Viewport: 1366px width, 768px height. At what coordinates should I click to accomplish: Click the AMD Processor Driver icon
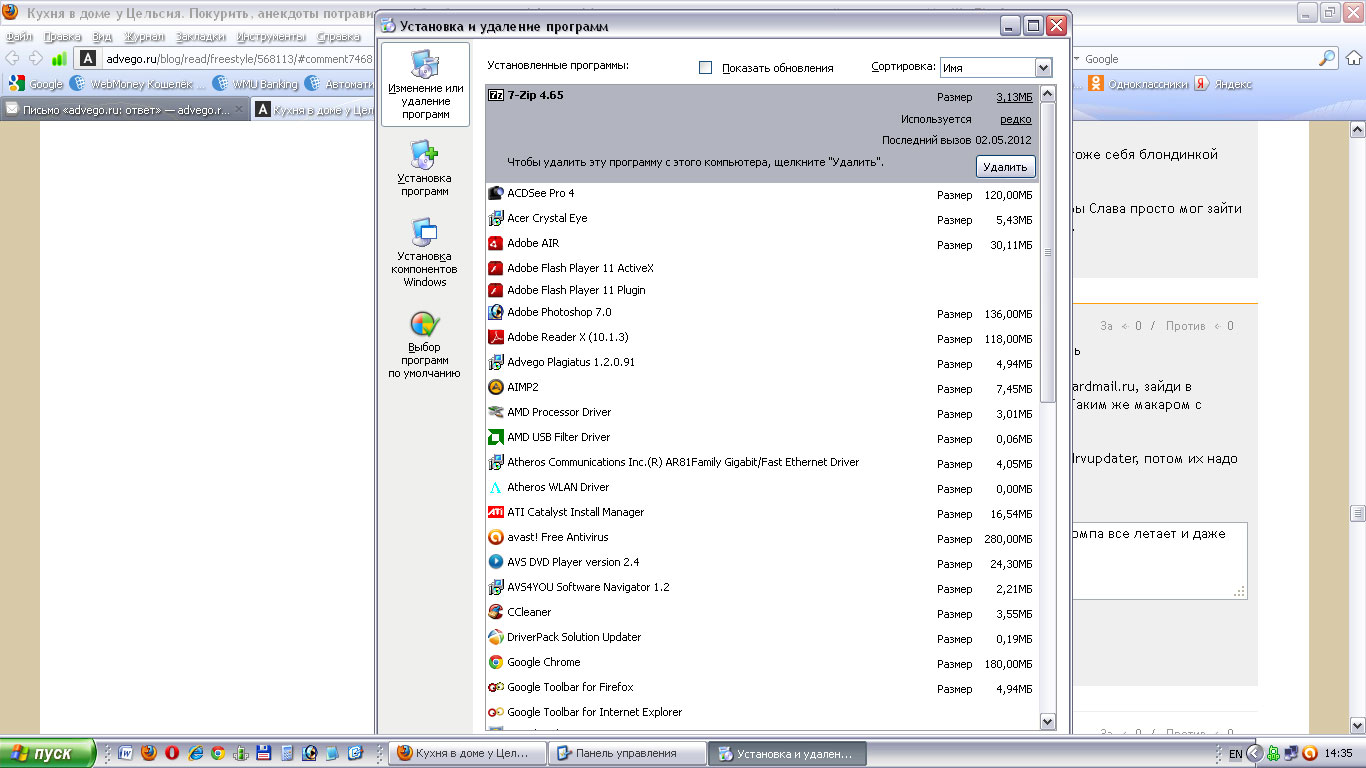click(495, 412)
